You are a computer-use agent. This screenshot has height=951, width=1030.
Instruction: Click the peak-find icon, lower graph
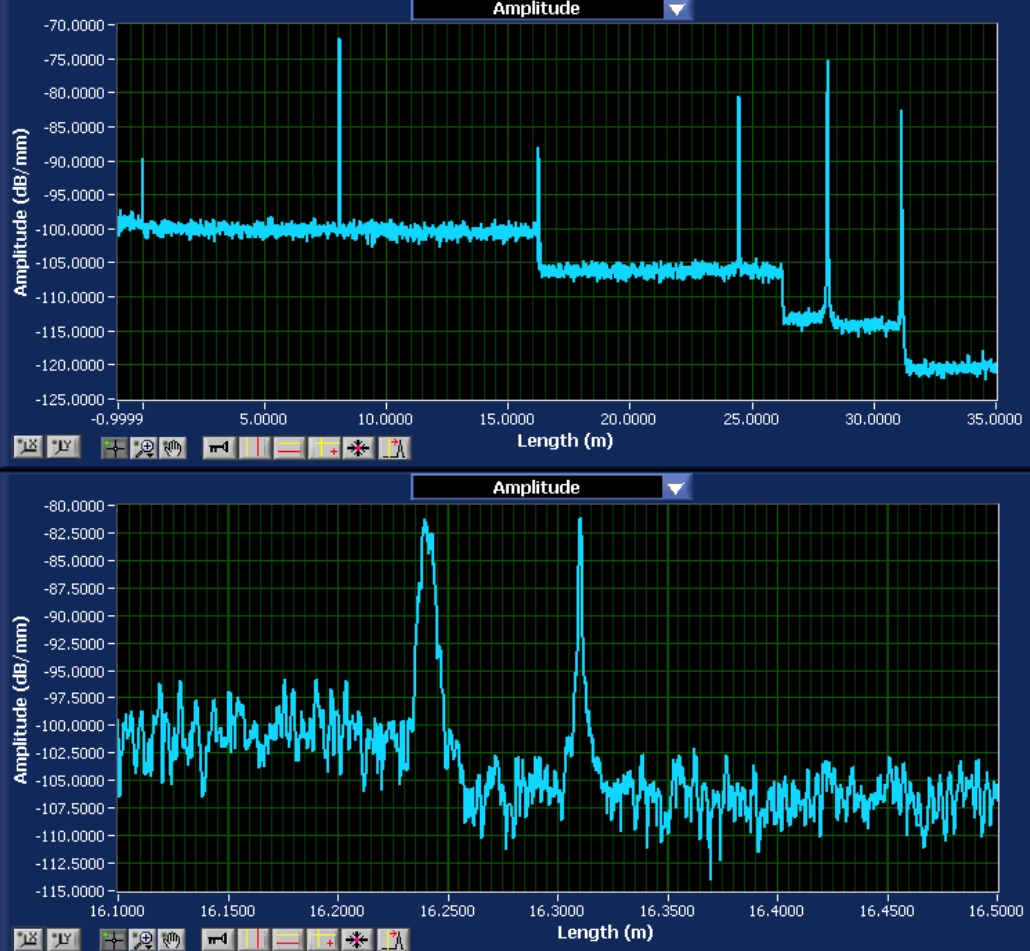pos(393,940)
